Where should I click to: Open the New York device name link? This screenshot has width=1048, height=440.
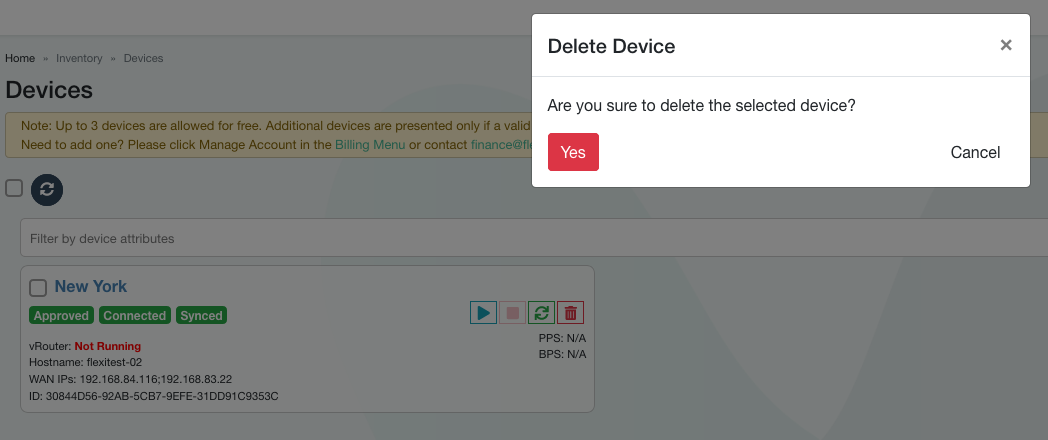tap(90, 286)
